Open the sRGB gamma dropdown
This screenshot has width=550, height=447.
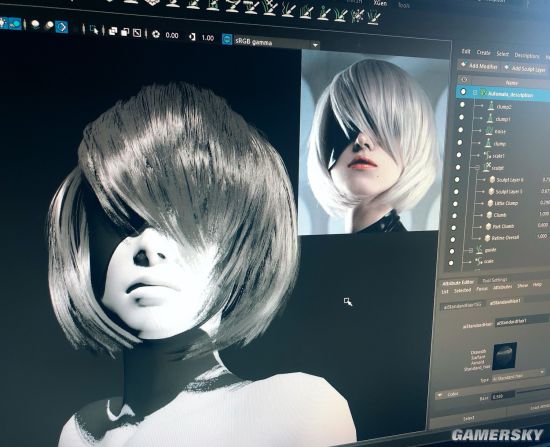coord(315,45)
